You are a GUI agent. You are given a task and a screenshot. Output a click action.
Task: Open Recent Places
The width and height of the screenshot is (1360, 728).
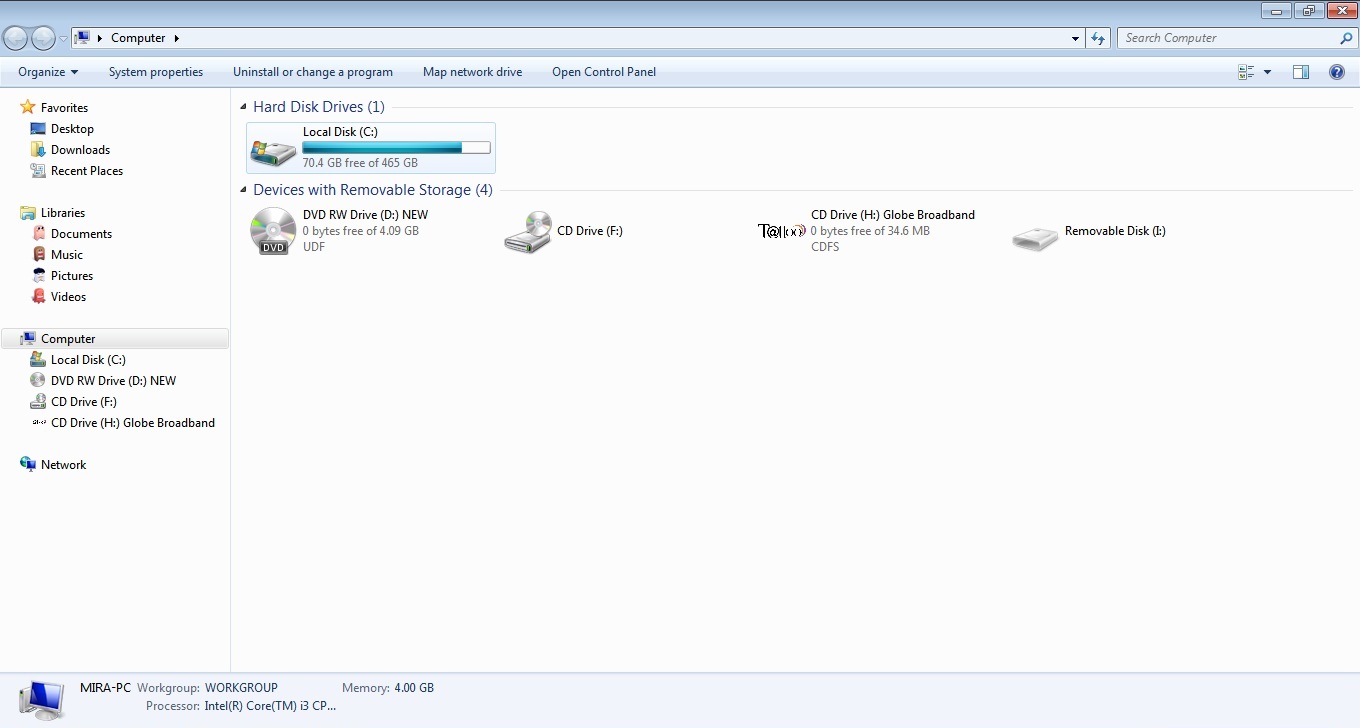coord(87,171)
